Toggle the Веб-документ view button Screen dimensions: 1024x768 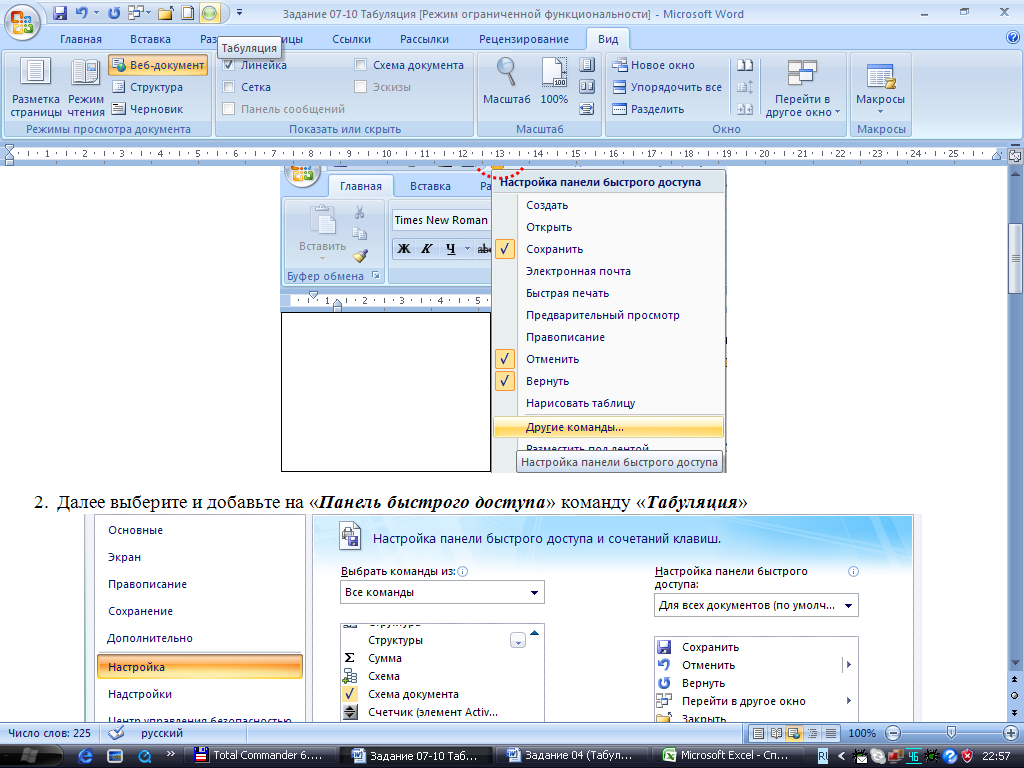tap(158, 65)
